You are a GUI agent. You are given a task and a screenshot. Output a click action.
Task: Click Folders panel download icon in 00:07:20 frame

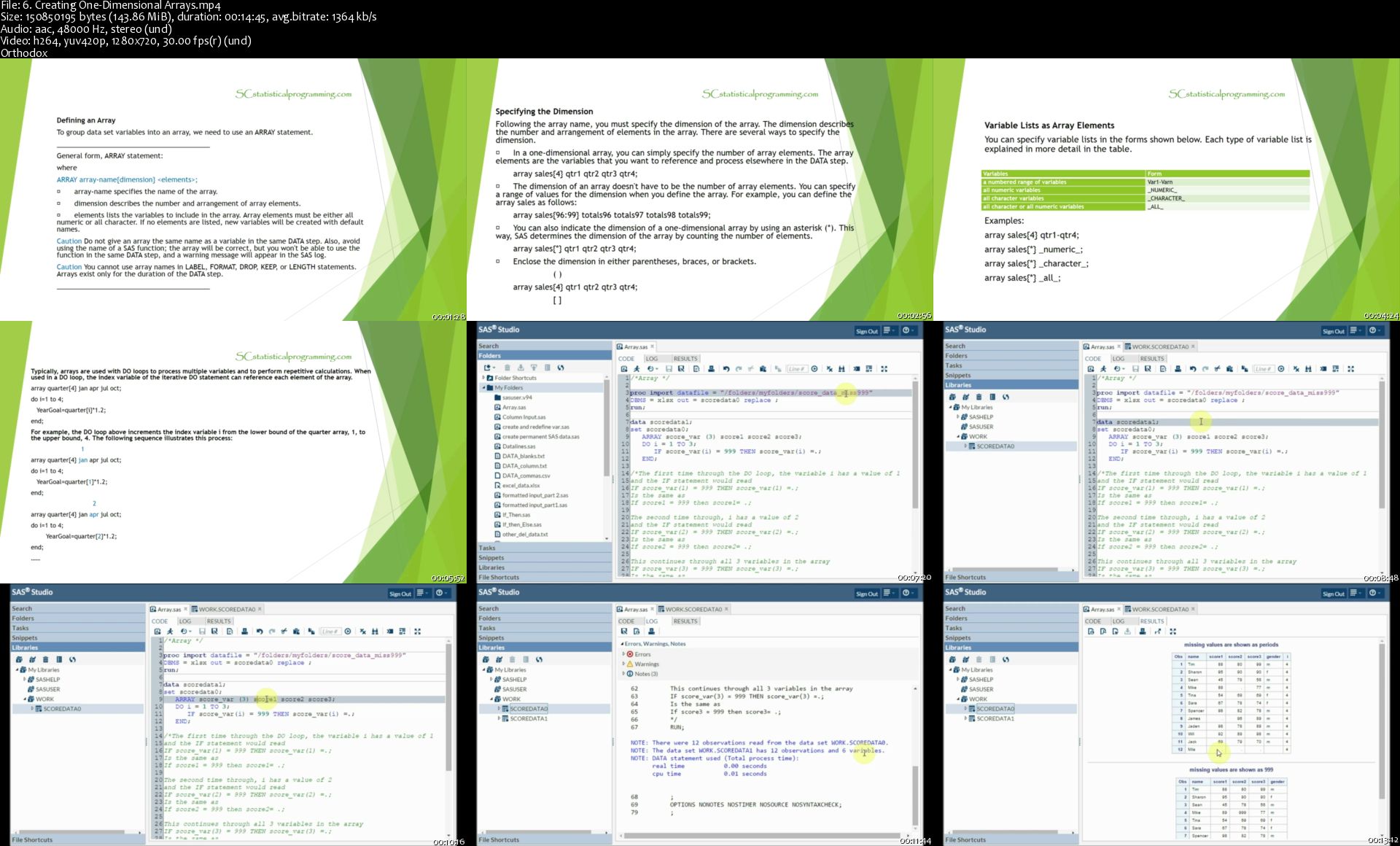pos(521,368)
